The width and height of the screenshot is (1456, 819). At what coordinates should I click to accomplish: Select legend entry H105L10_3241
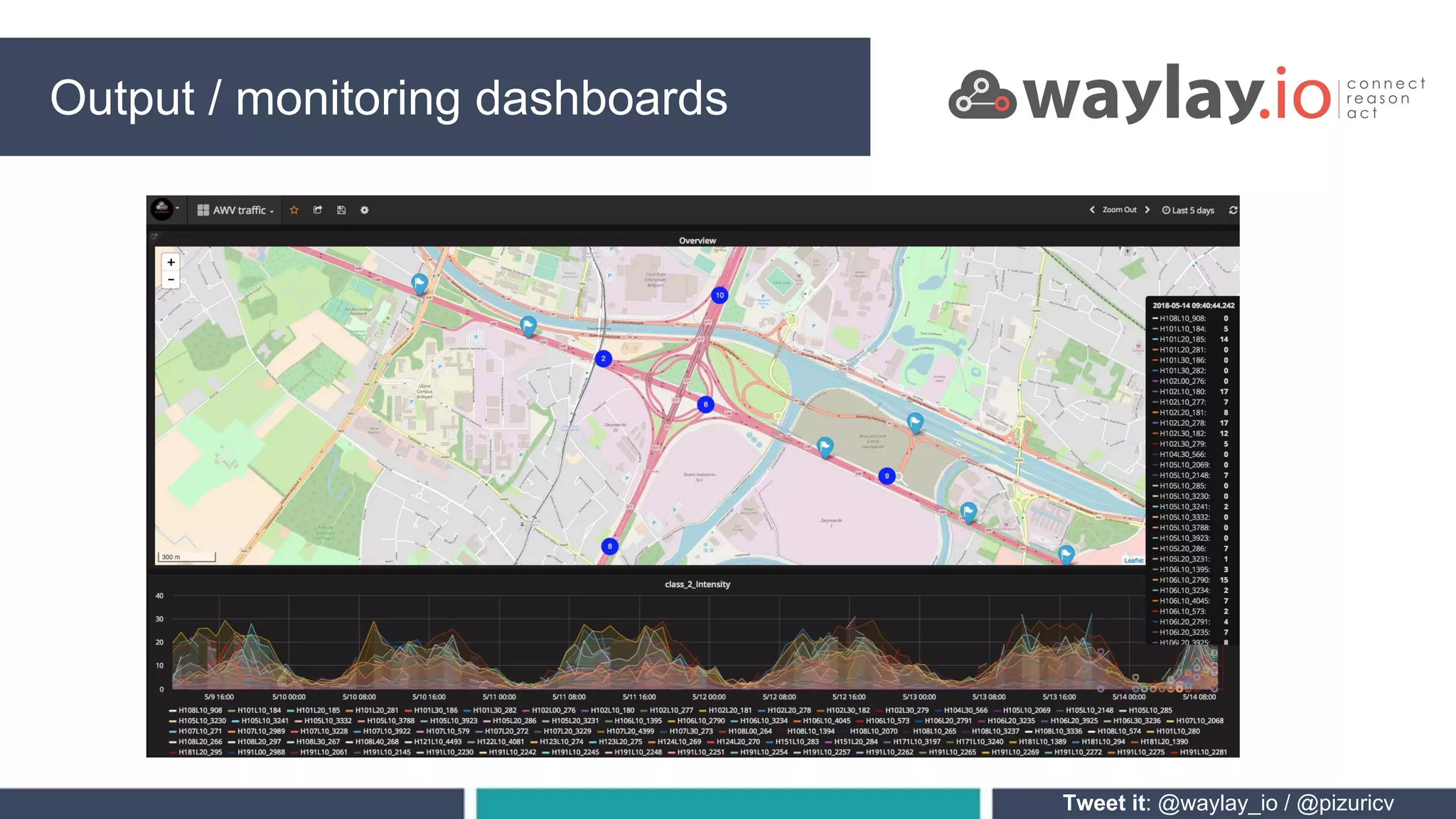(261, 721)
